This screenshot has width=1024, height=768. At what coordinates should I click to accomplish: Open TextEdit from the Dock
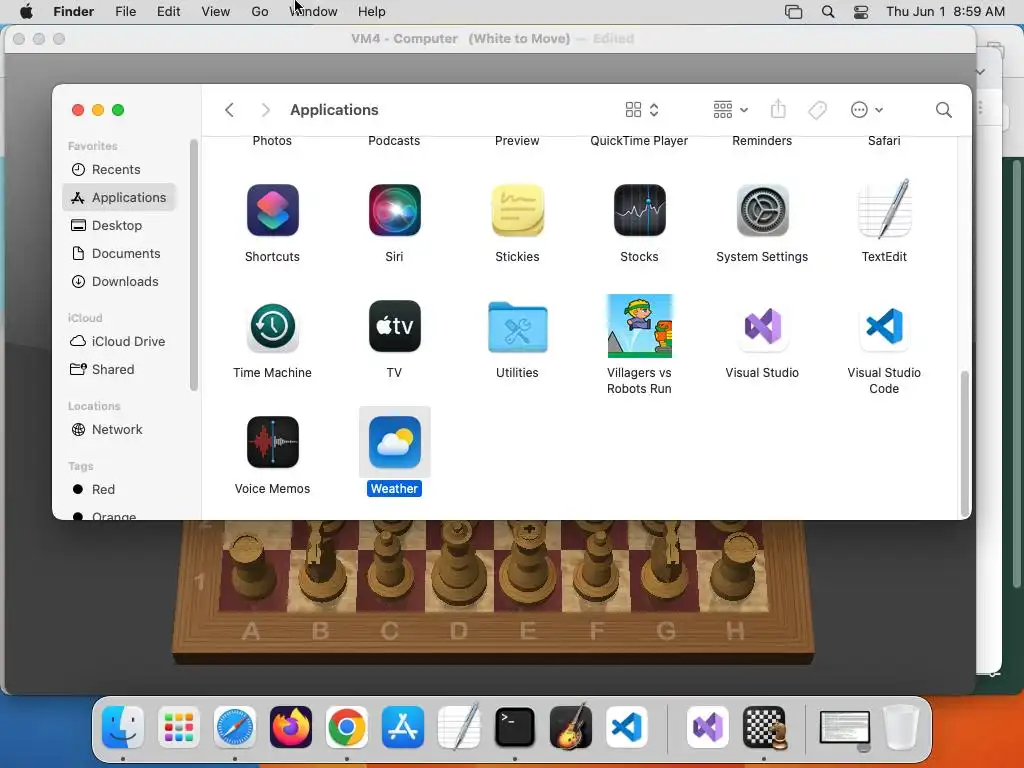pos(458,727)
